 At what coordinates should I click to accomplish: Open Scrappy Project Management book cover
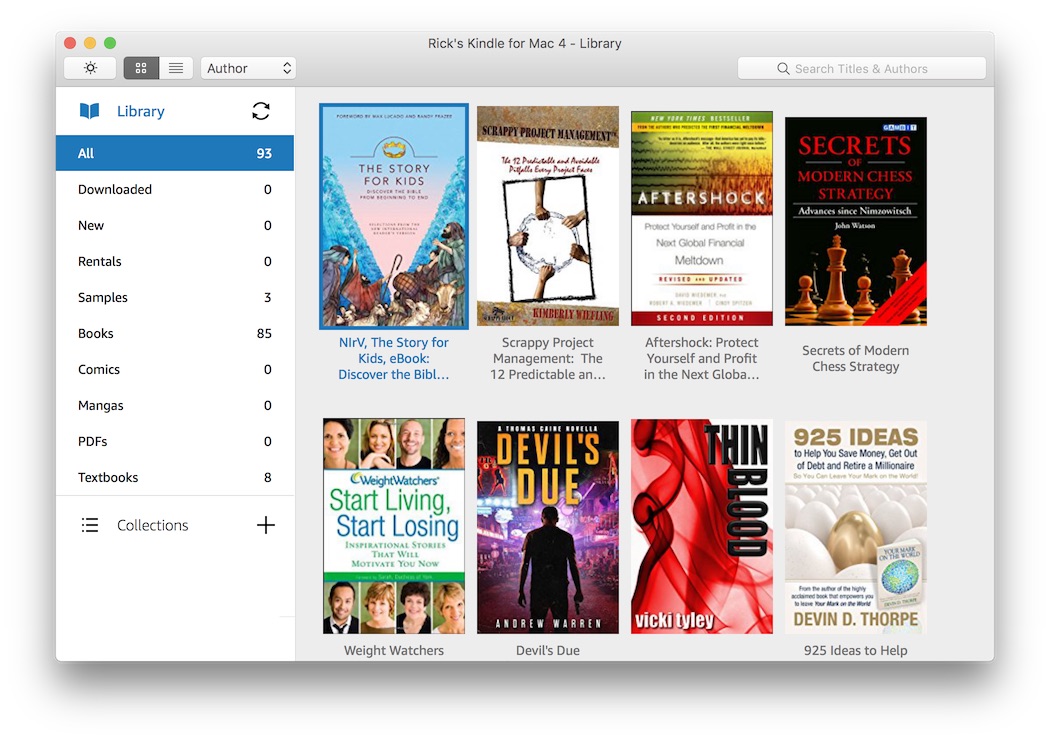click(x=548, y=216)
